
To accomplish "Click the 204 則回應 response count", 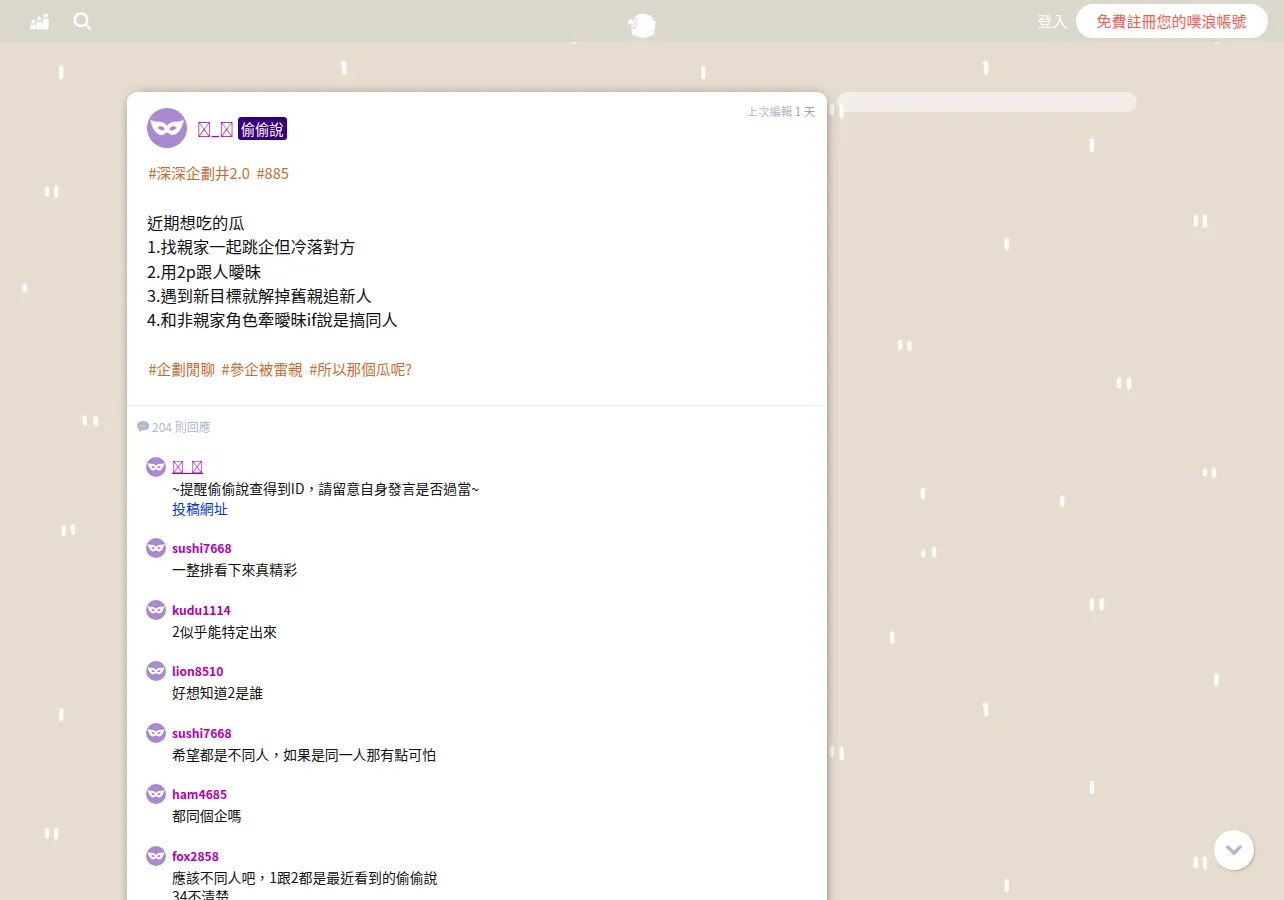I will click(181, 427).
